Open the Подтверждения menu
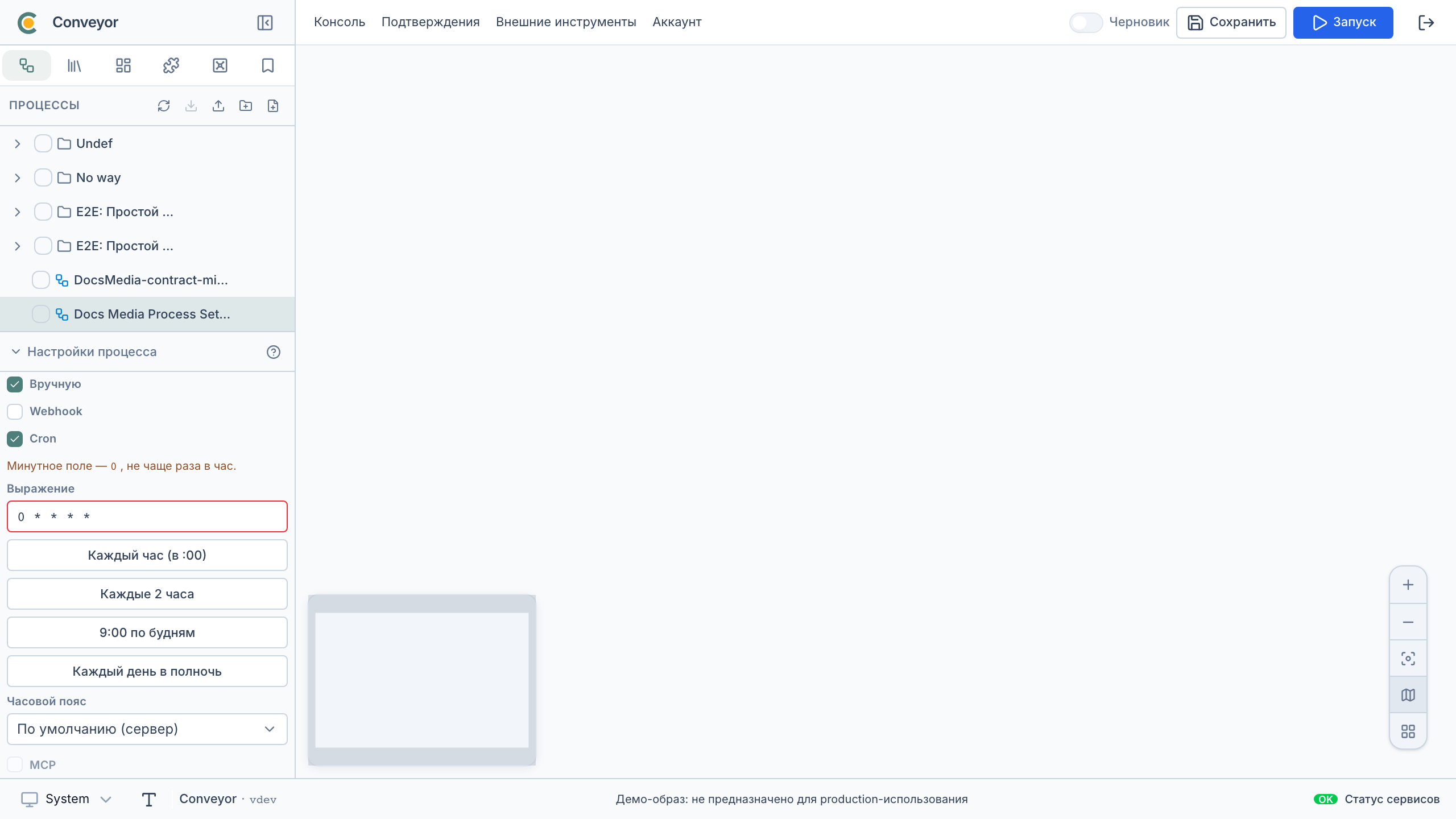1456x819 pixels. coord(431,22)
